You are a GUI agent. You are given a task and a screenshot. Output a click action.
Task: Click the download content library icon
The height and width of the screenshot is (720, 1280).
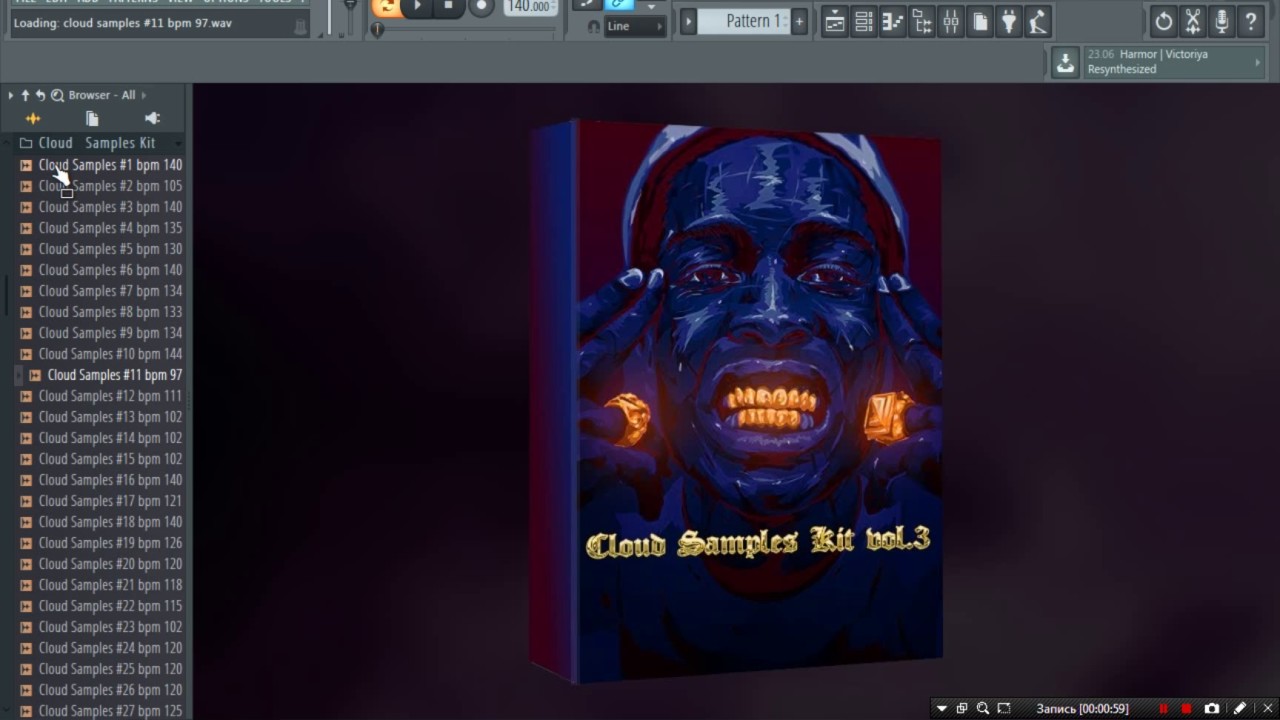pos(1065,62)
